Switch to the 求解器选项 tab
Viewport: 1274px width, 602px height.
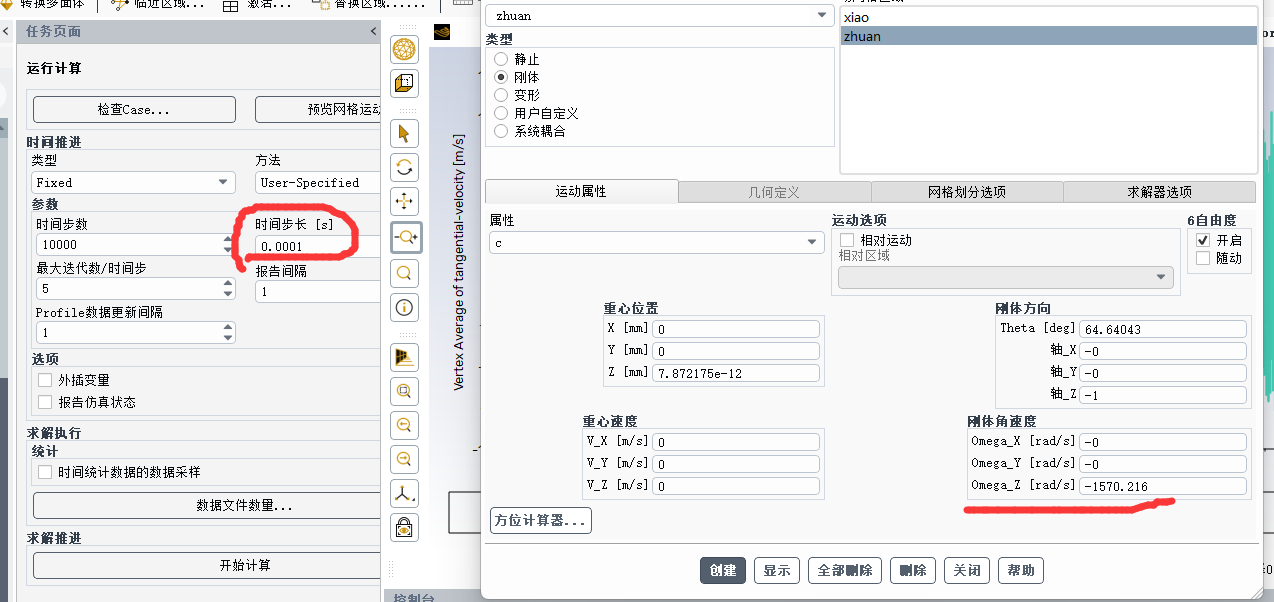tap(1158, 192)
